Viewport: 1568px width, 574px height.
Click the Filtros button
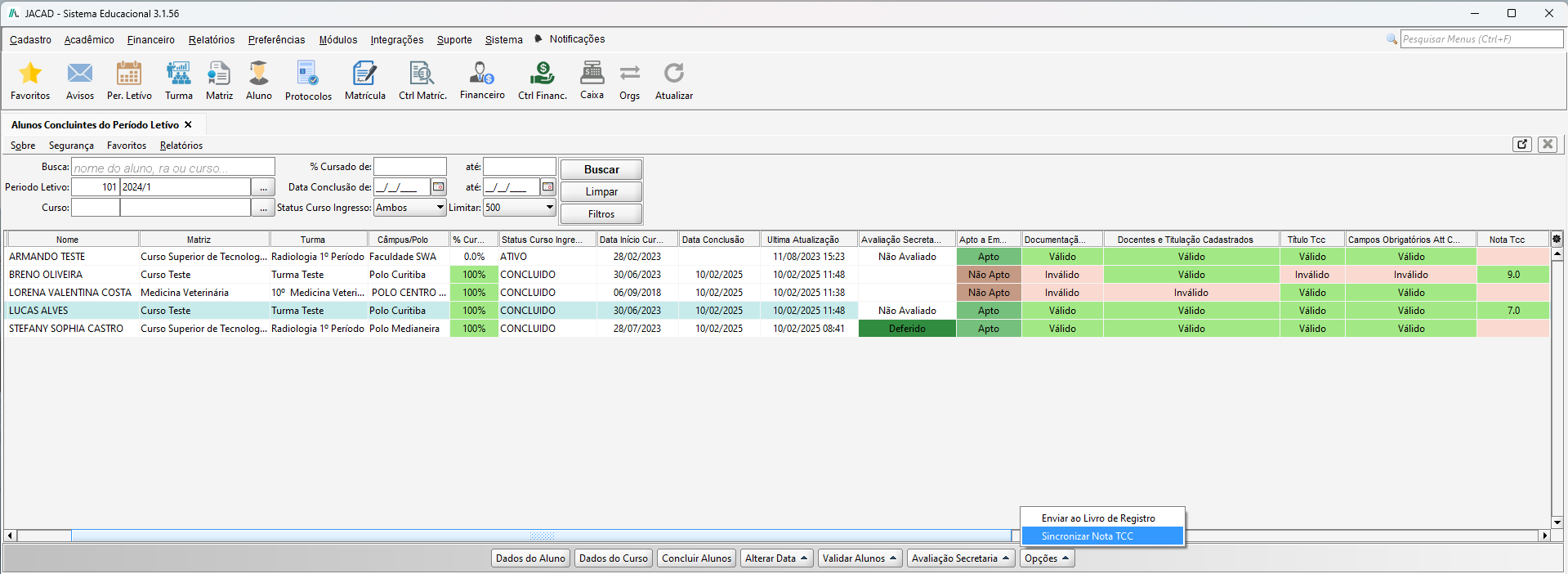tap(601, 213)
